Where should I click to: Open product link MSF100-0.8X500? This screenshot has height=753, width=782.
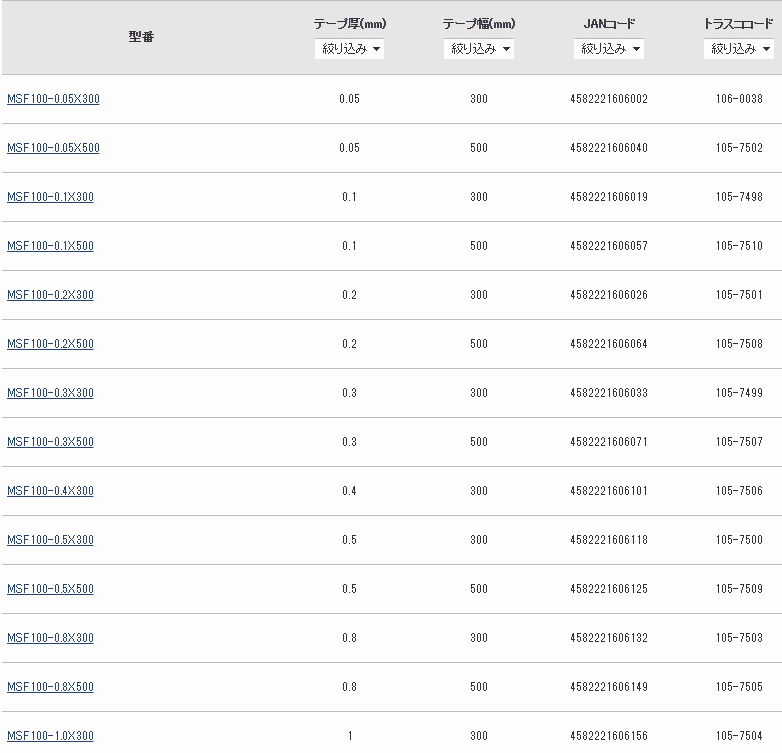pos(50,687)
